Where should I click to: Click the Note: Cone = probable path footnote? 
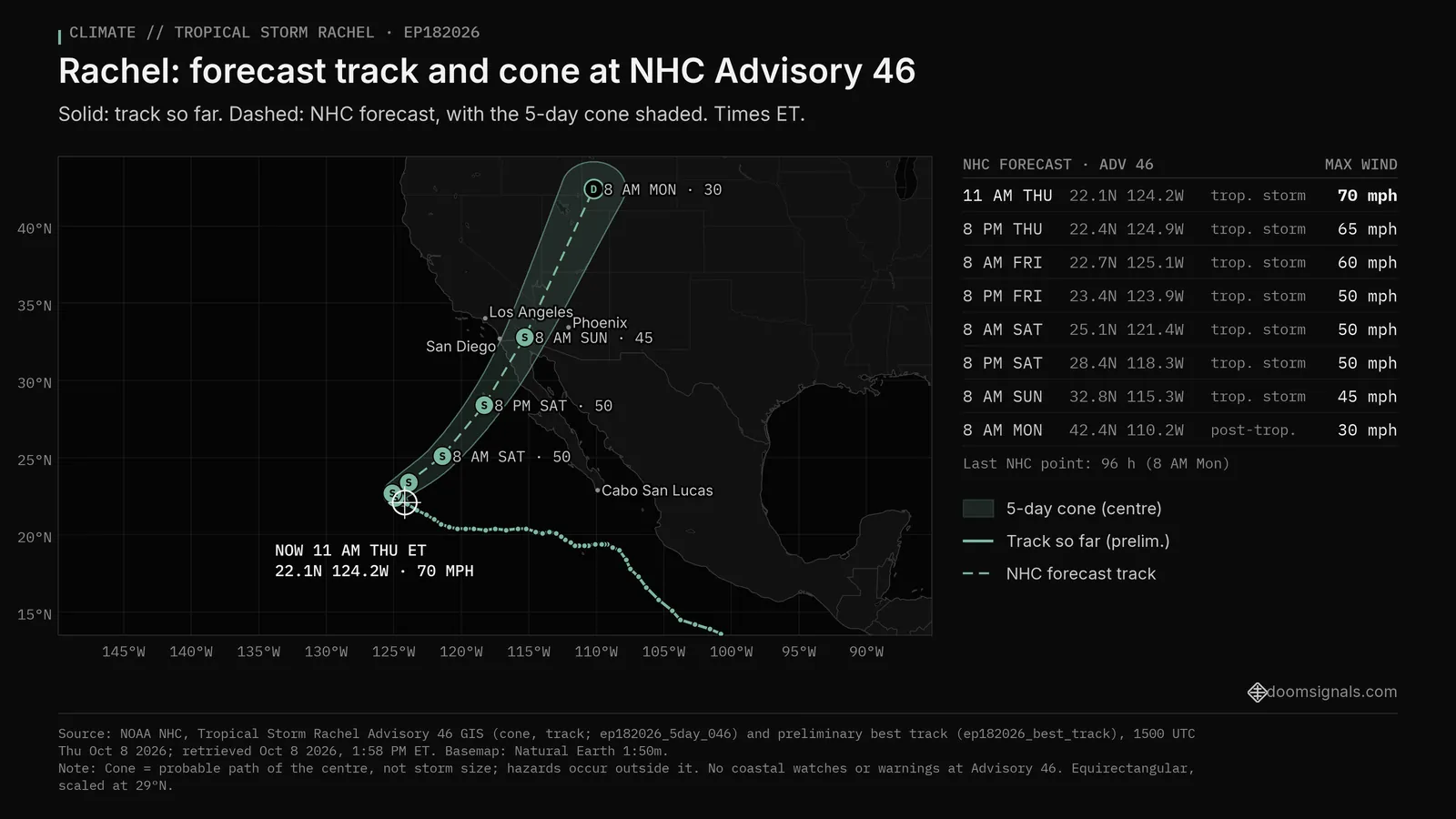tap(626, 777)
